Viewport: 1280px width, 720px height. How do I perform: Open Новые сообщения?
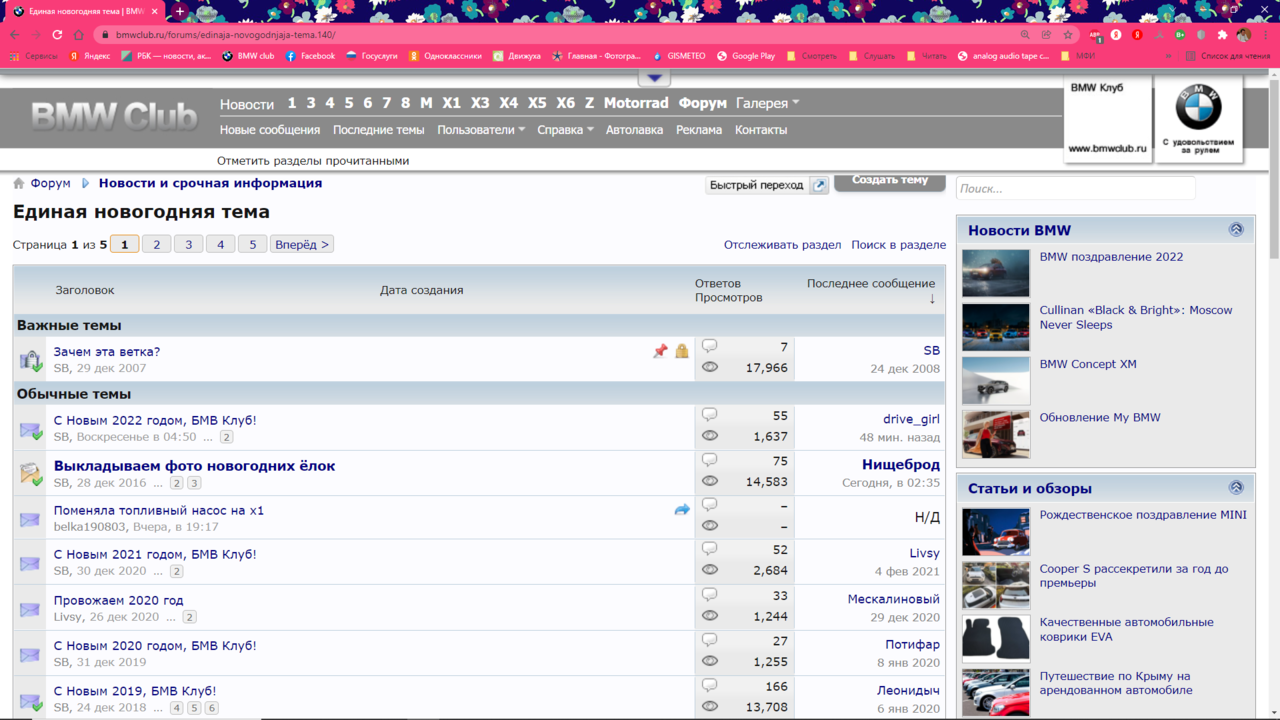tap(270, 130)
